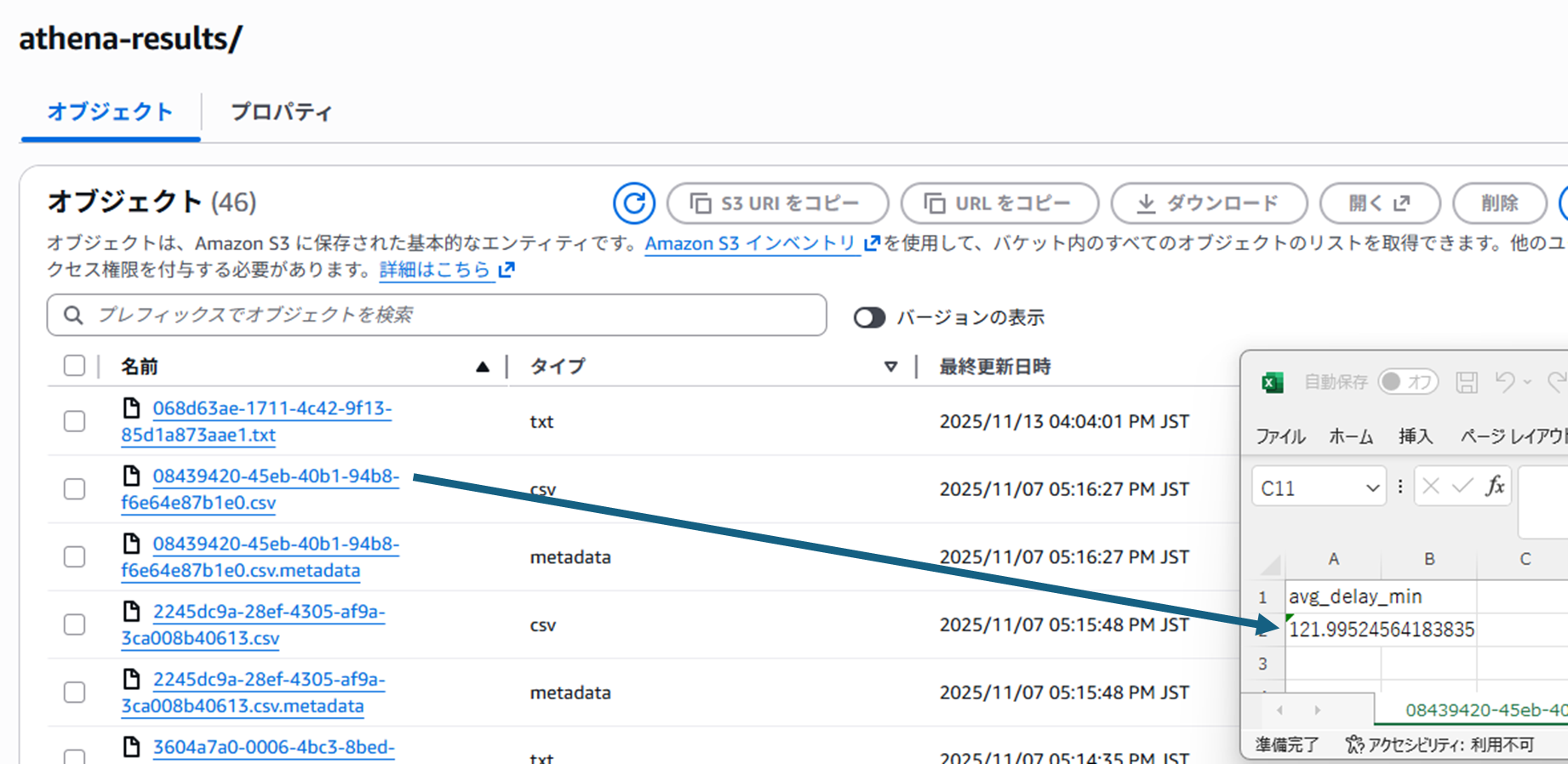This screenshot has height=764, width=1568.
Task: Open formula bar options dots in Excel
Action: pyautogui.click(x=1400, y=487)
